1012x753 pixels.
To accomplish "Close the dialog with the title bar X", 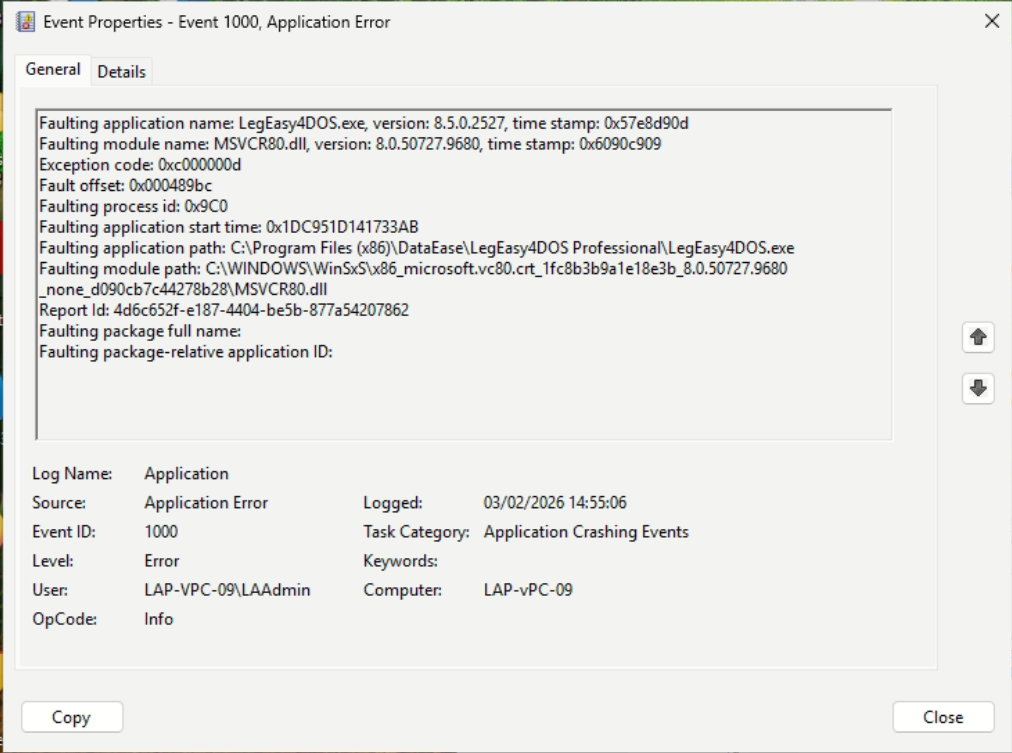I will click(x=991, y=21).
